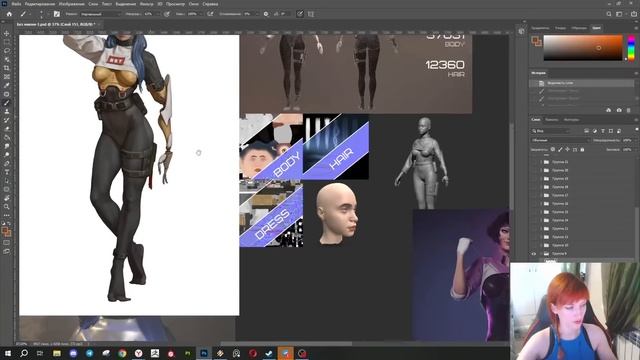This screenshot has height=360, width=640.
Task: Switch to the Образцы tab
Action: pos(579,28)
